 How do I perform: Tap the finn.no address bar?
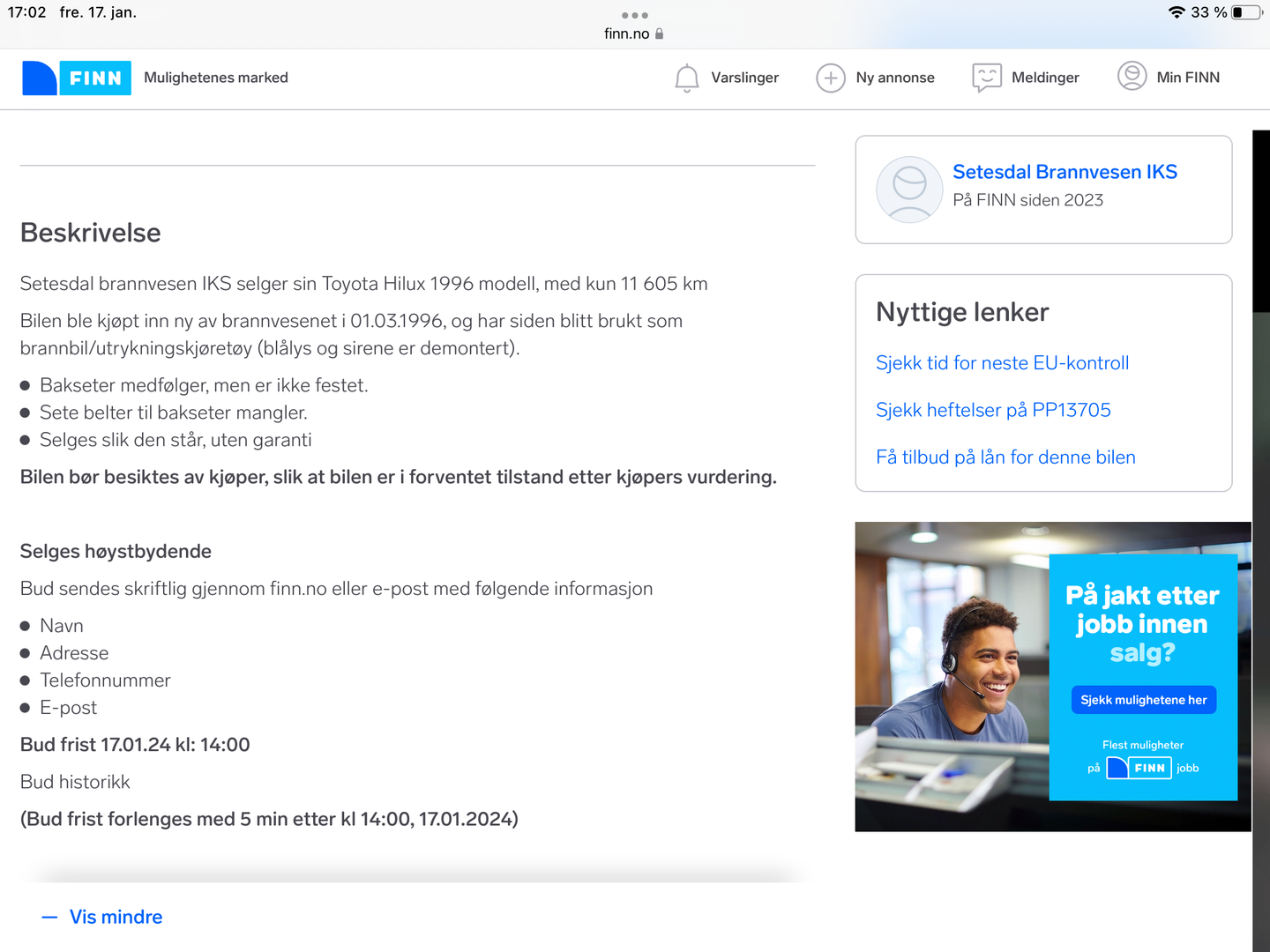tap(634, 33)
